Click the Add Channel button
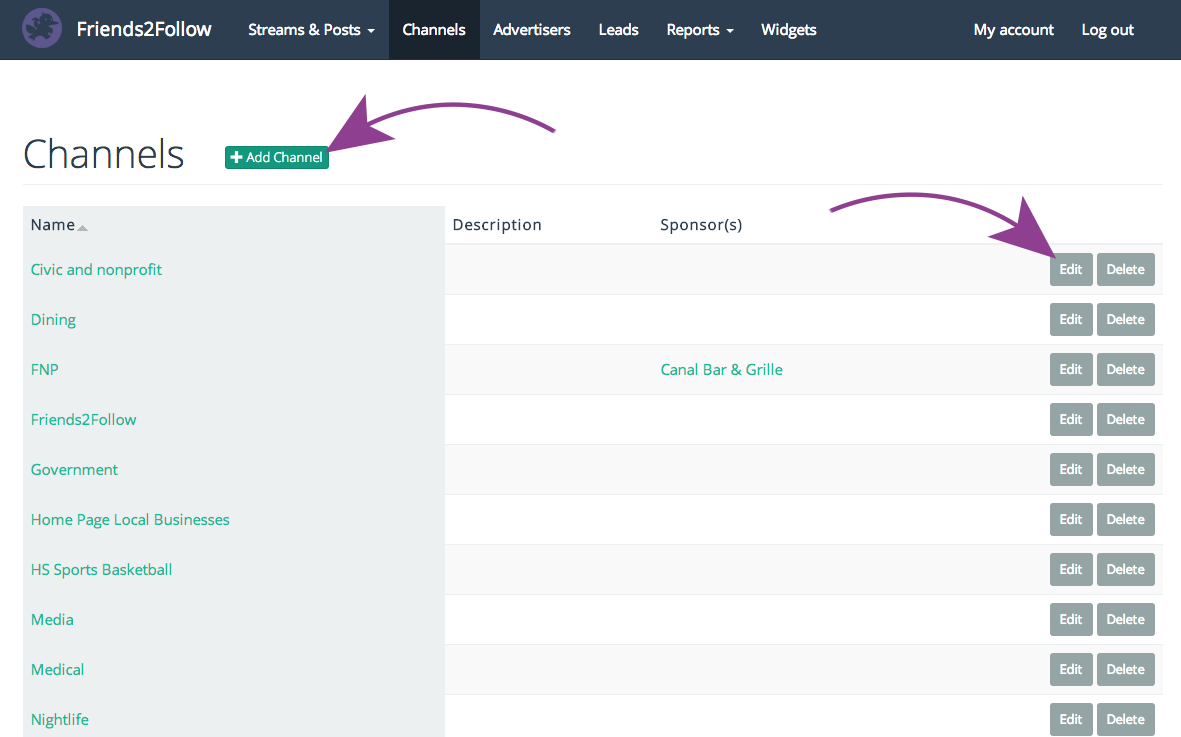 tap(277, 157)
